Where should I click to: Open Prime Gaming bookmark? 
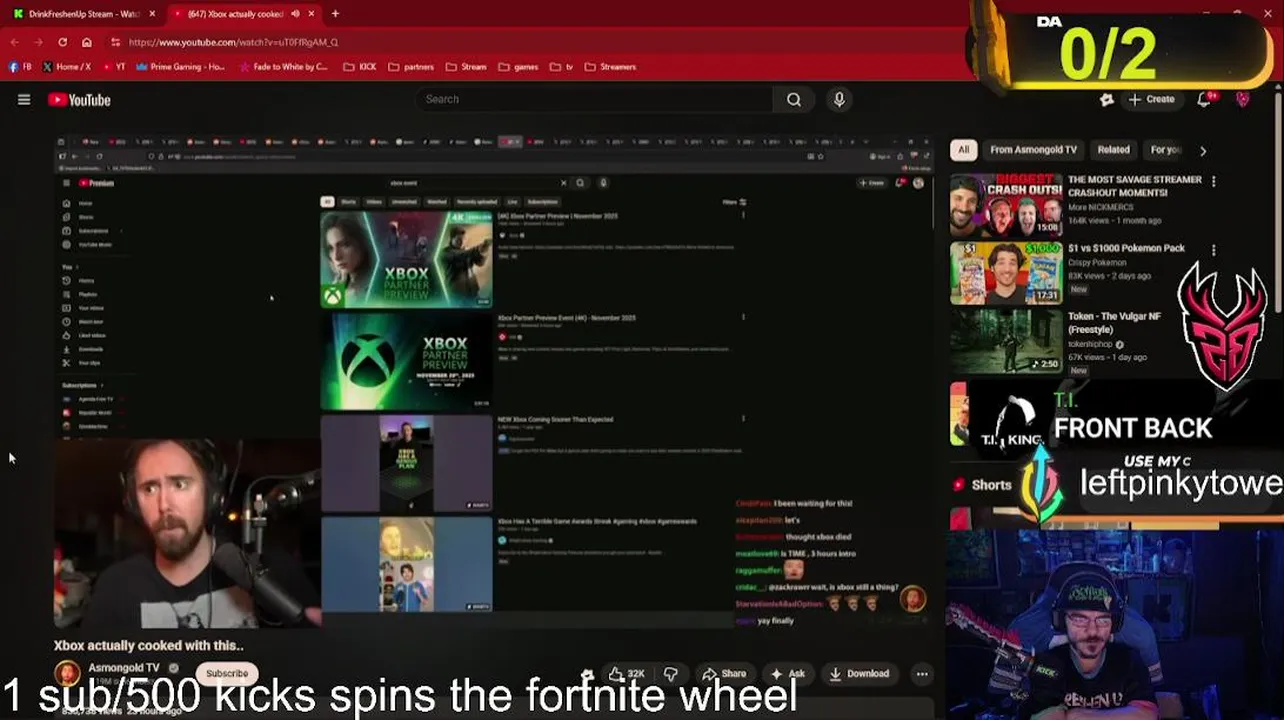point(180,67)
